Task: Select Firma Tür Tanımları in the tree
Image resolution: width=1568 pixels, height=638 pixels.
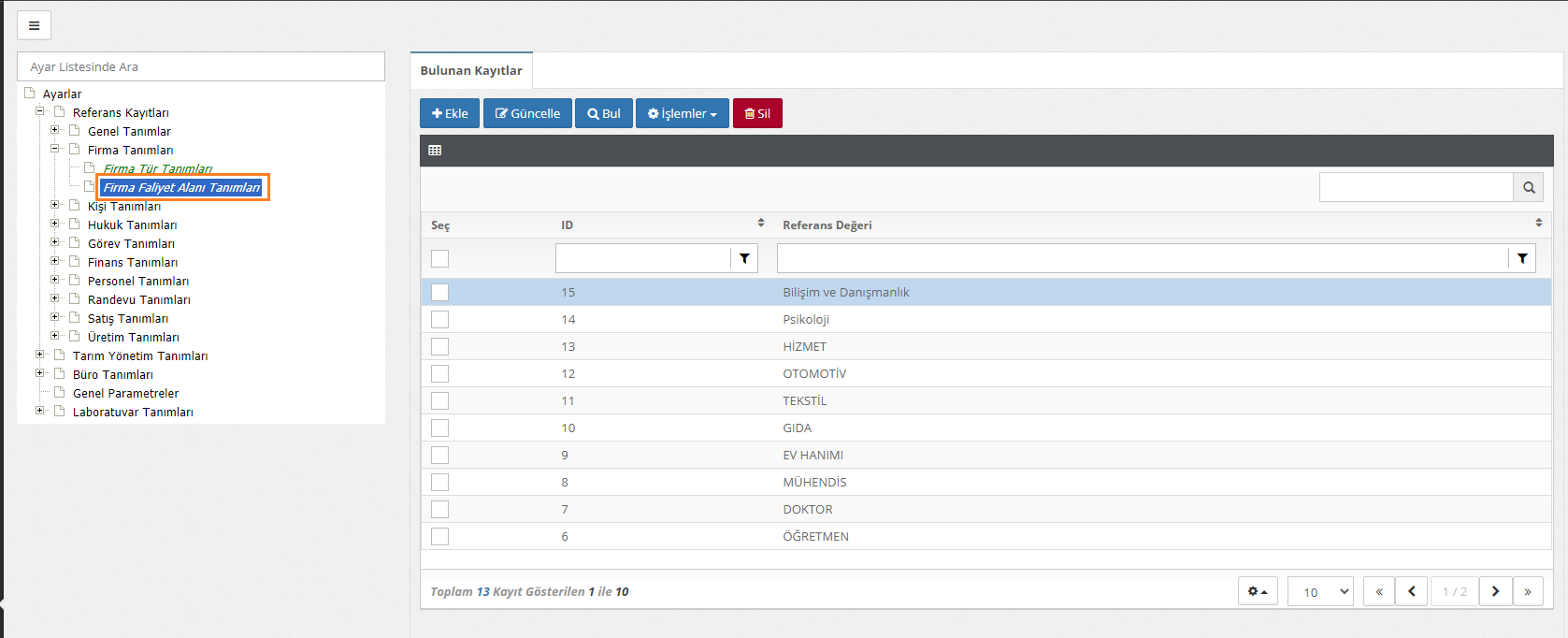Action: click(x=157, y=169)
